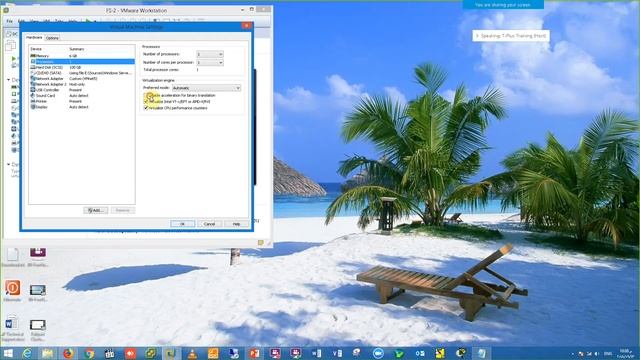Open the Outlook icon in the taskbar
Screen dimensions: 640x360
419,353
